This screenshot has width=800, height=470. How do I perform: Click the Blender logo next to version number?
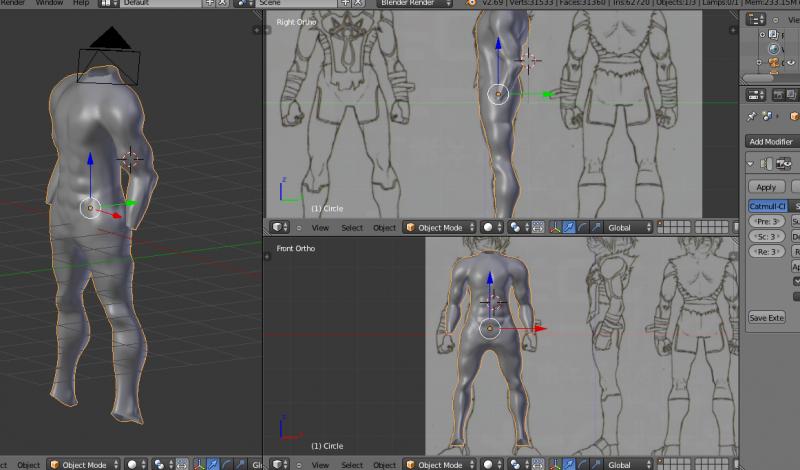click(x=471, y=3)
